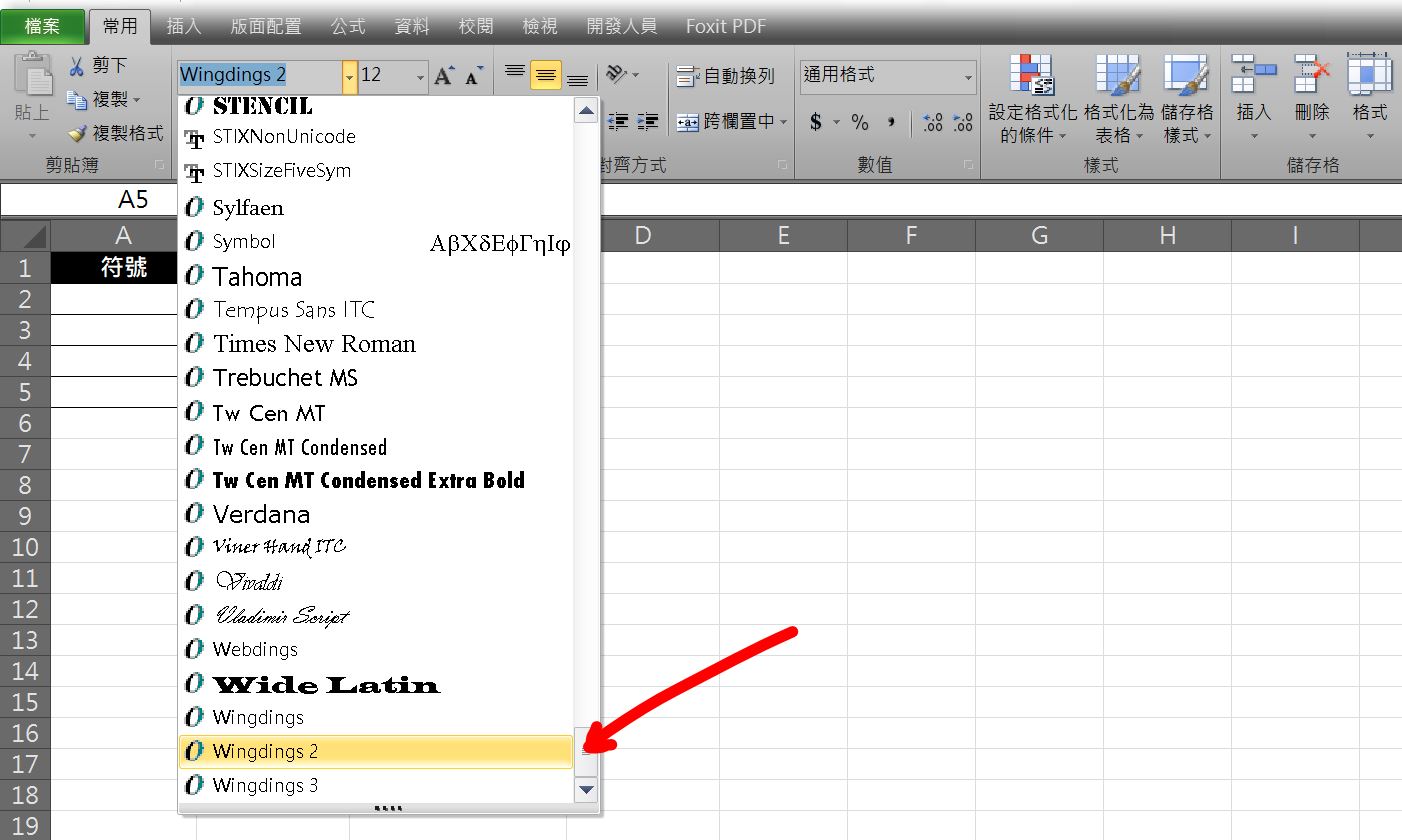
Task: Select column H header
Action: (1167, 236)
